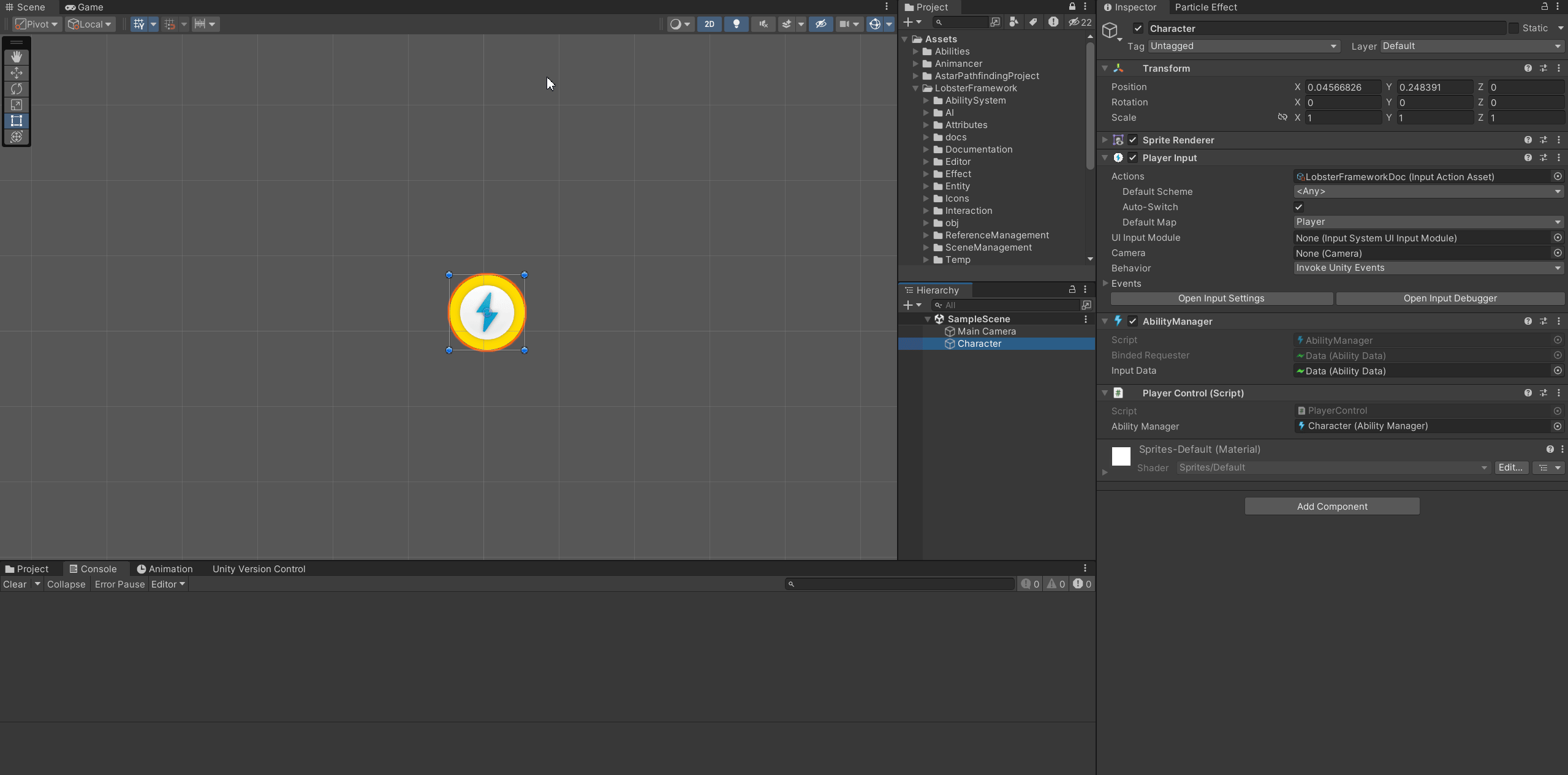Viewport: 1568px width, 775px height.
Task: Toggle scale constrained proportions link icon
Action: pyautogui.click(x=1282, y=117)
